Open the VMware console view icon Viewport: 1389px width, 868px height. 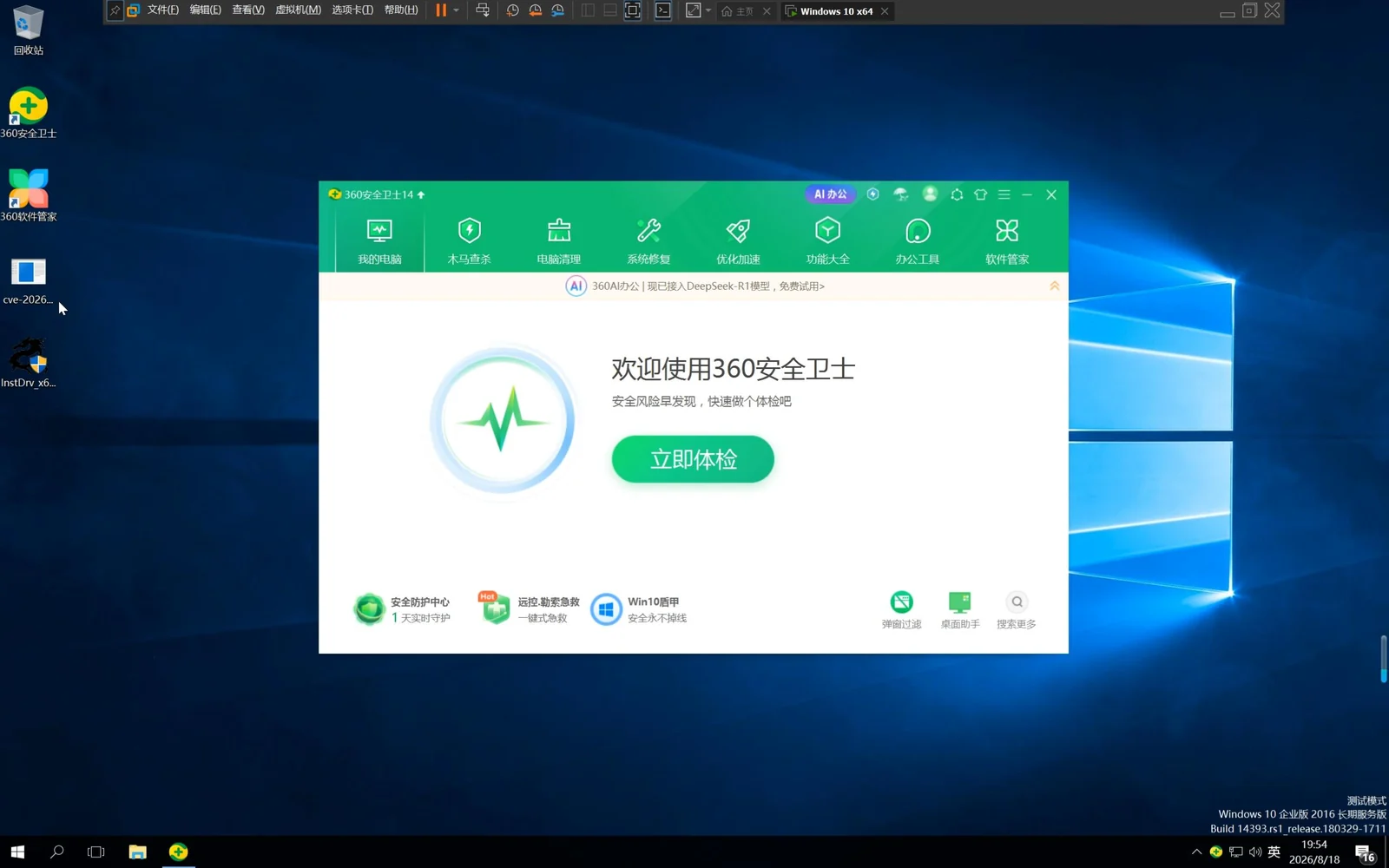point(663,10)
